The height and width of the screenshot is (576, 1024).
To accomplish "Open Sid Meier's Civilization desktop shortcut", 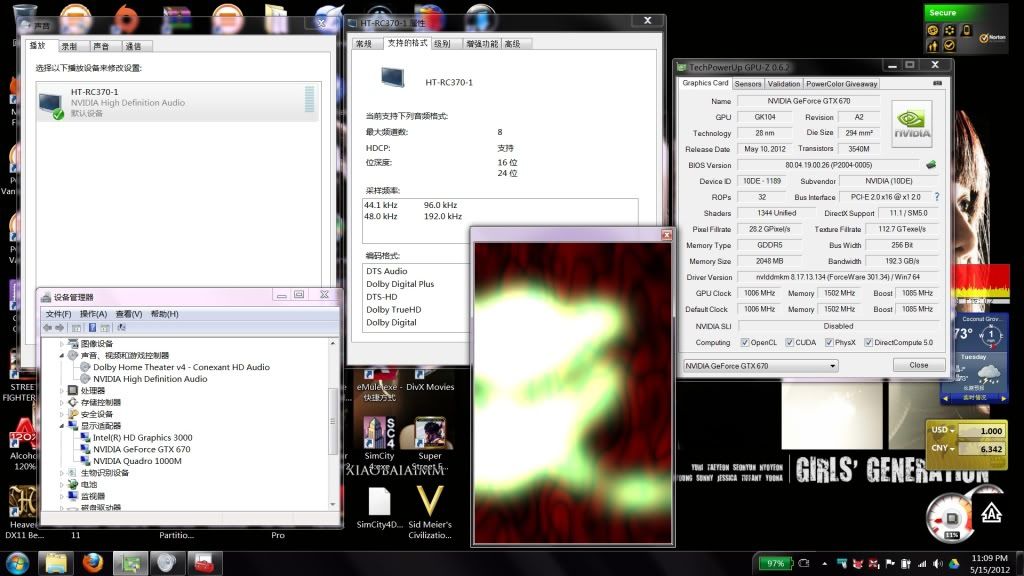I will click(430, 513).
